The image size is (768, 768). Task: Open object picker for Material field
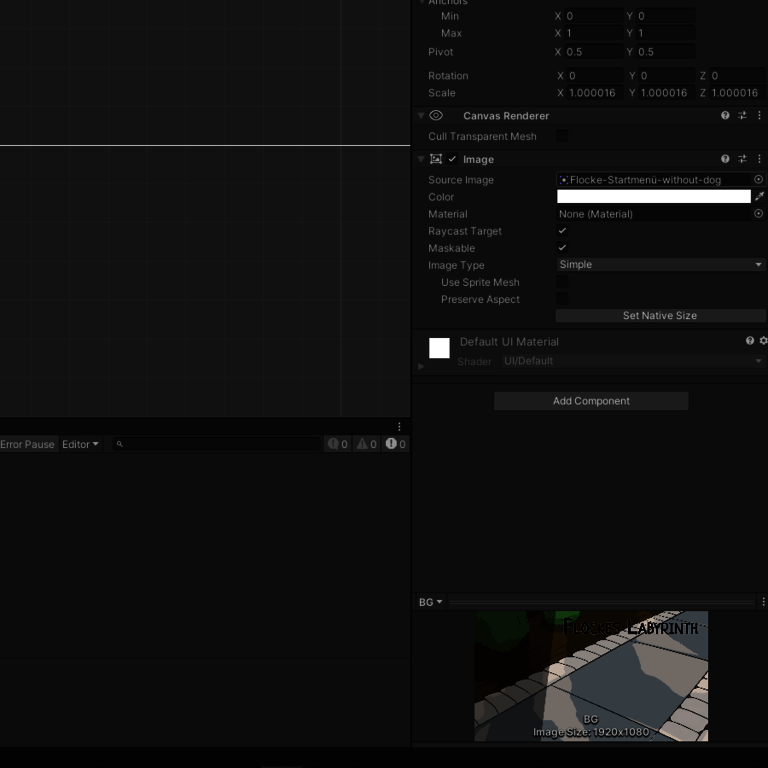tap(758, 214)
